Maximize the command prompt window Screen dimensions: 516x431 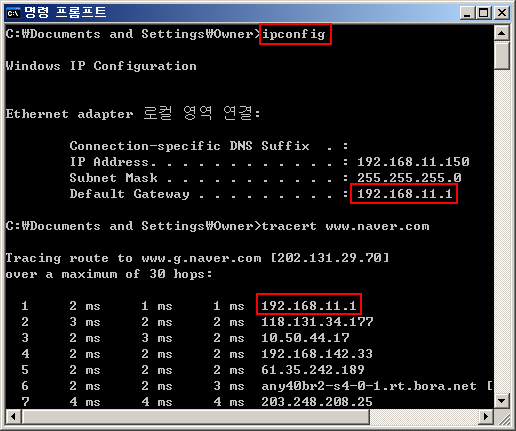pos(483,13)
